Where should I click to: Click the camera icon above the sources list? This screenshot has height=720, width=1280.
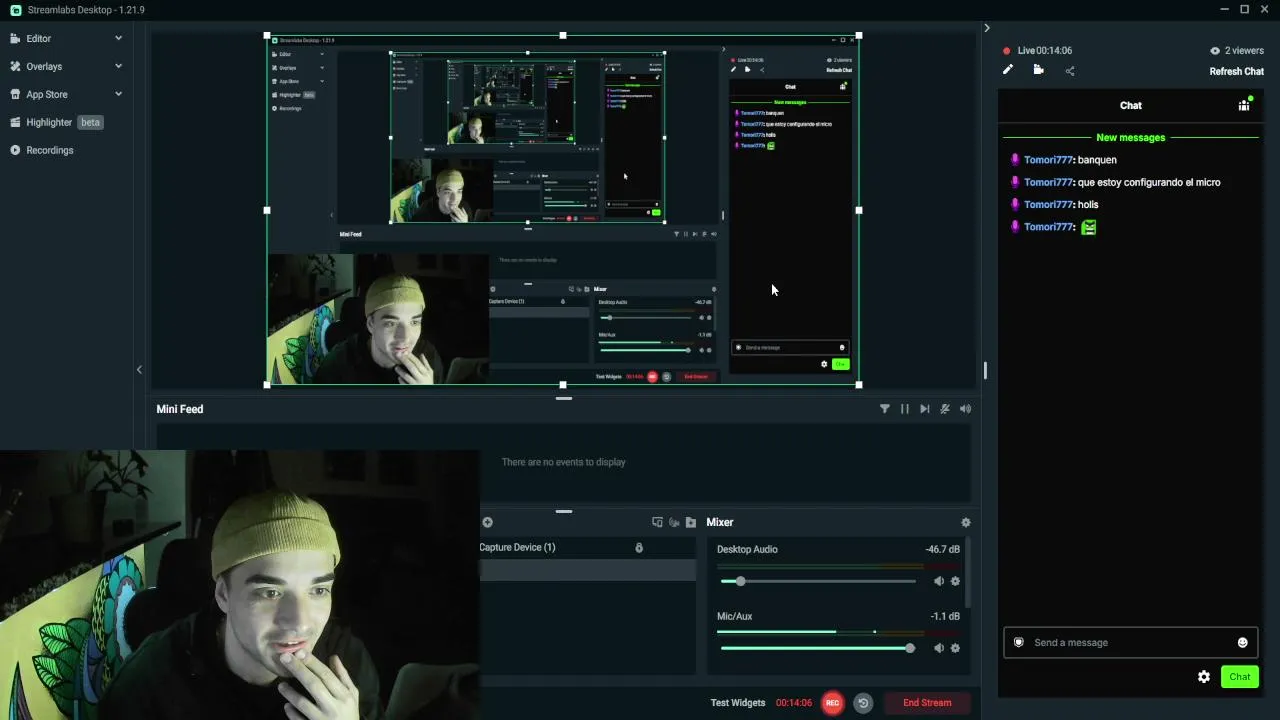pos(674,522)
